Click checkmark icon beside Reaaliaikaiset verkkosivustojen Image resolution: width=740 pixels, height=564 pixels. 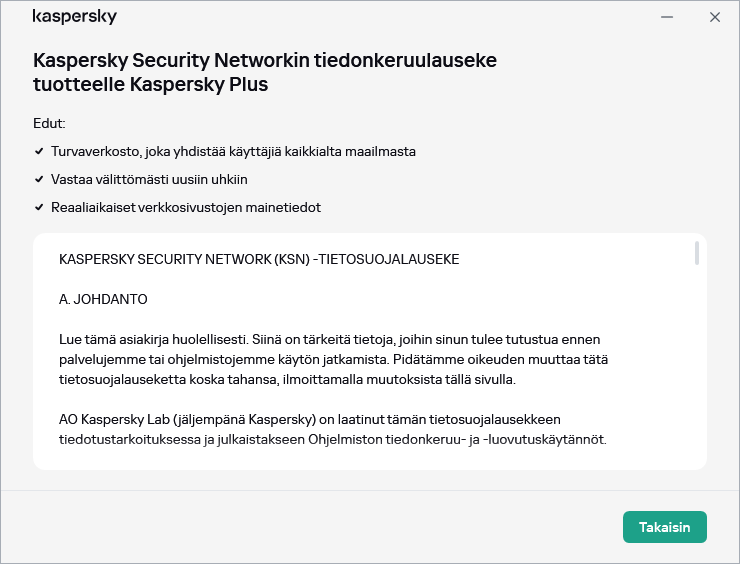pos(38,208)
